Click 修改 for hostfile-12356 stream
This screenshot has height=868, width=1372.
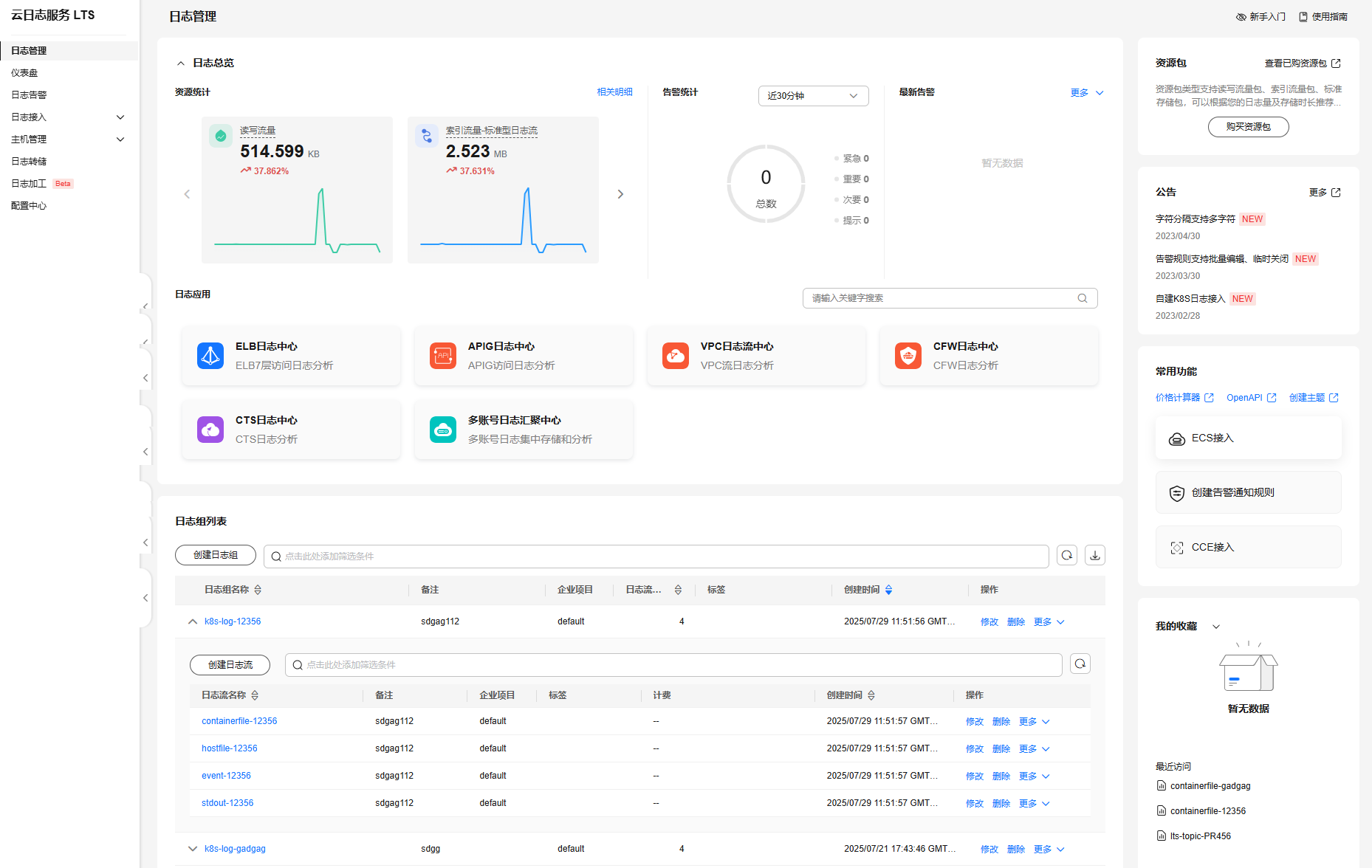tap(975, 749)
